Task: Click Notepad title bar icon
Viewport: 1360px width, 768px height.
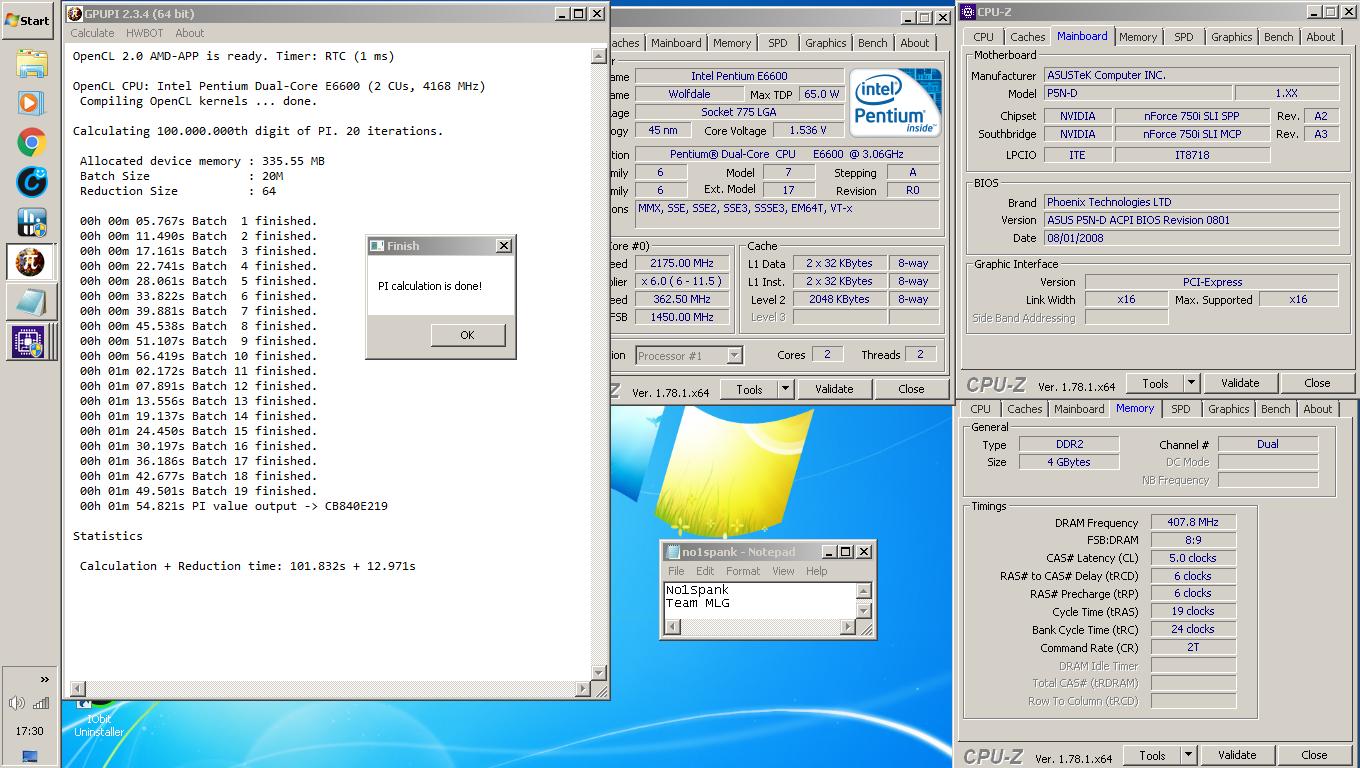Action: pyautogui.click(x=673, y=552)
